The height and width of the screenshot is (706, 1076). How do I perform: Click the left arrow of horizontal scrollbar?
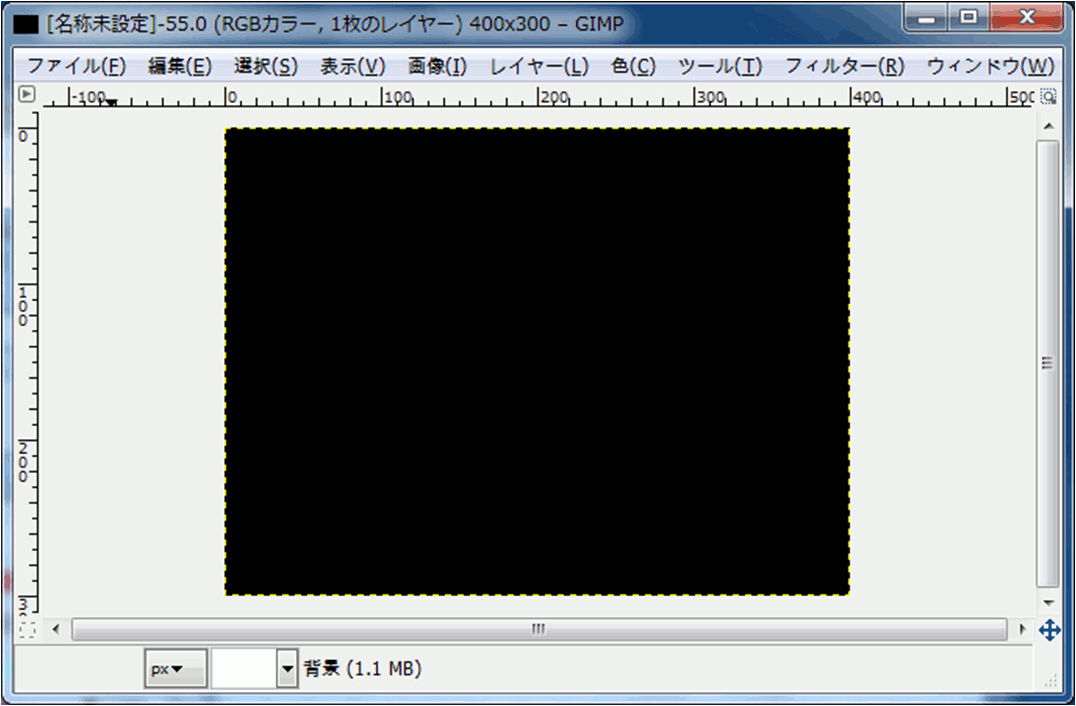[x=56, y=630]
